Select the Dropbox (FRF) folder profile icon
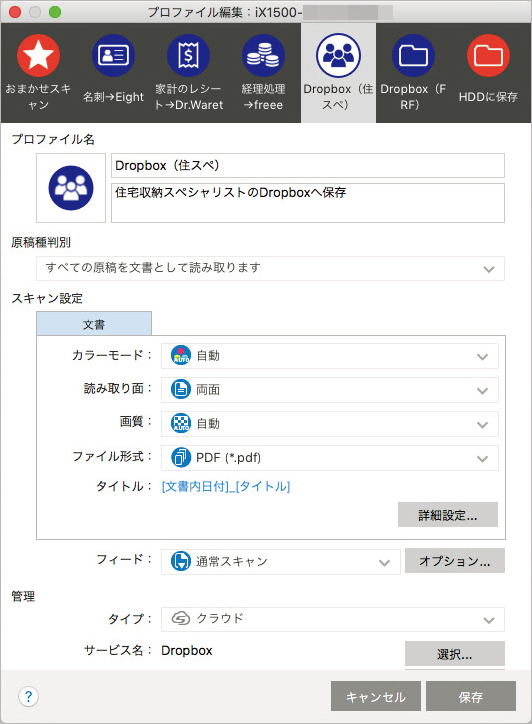The width and height of the screenshot is (532, 724). tap(413, 55)
